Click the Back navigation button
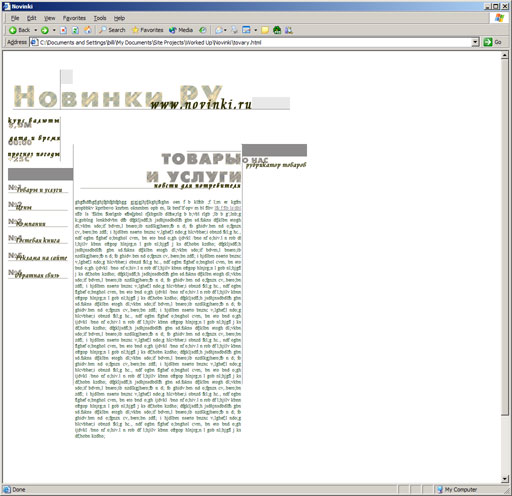 click(20, 30)
